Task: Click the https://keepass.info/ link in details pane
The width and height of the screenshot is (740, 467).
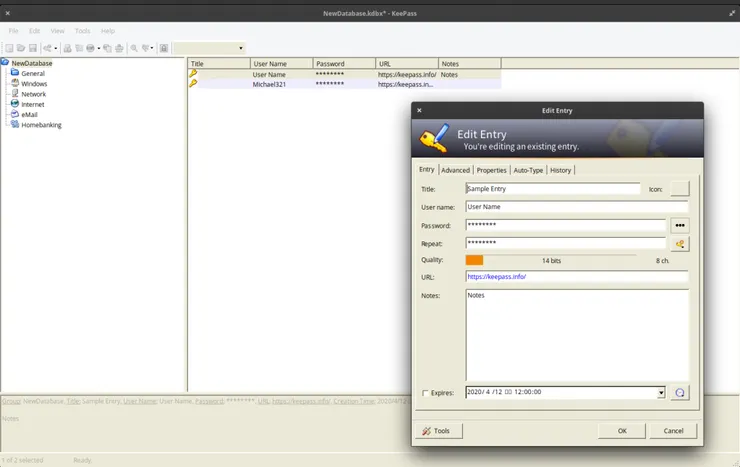Action: click(x=301, y=401)
